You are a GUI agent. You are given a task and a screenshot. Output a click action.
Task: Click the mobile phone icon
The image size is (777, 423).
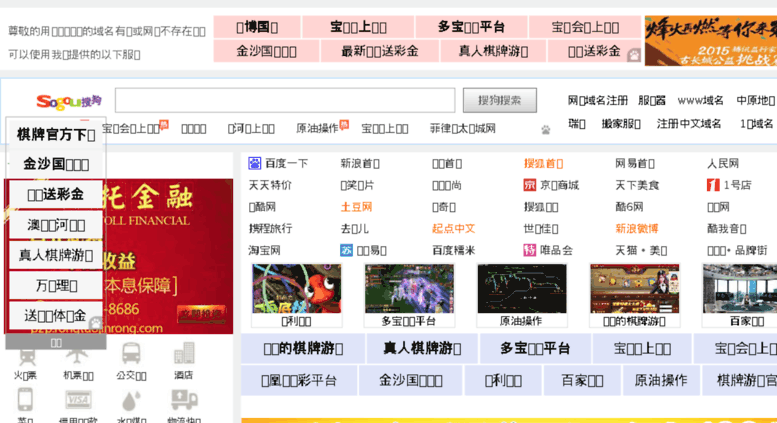25,400
